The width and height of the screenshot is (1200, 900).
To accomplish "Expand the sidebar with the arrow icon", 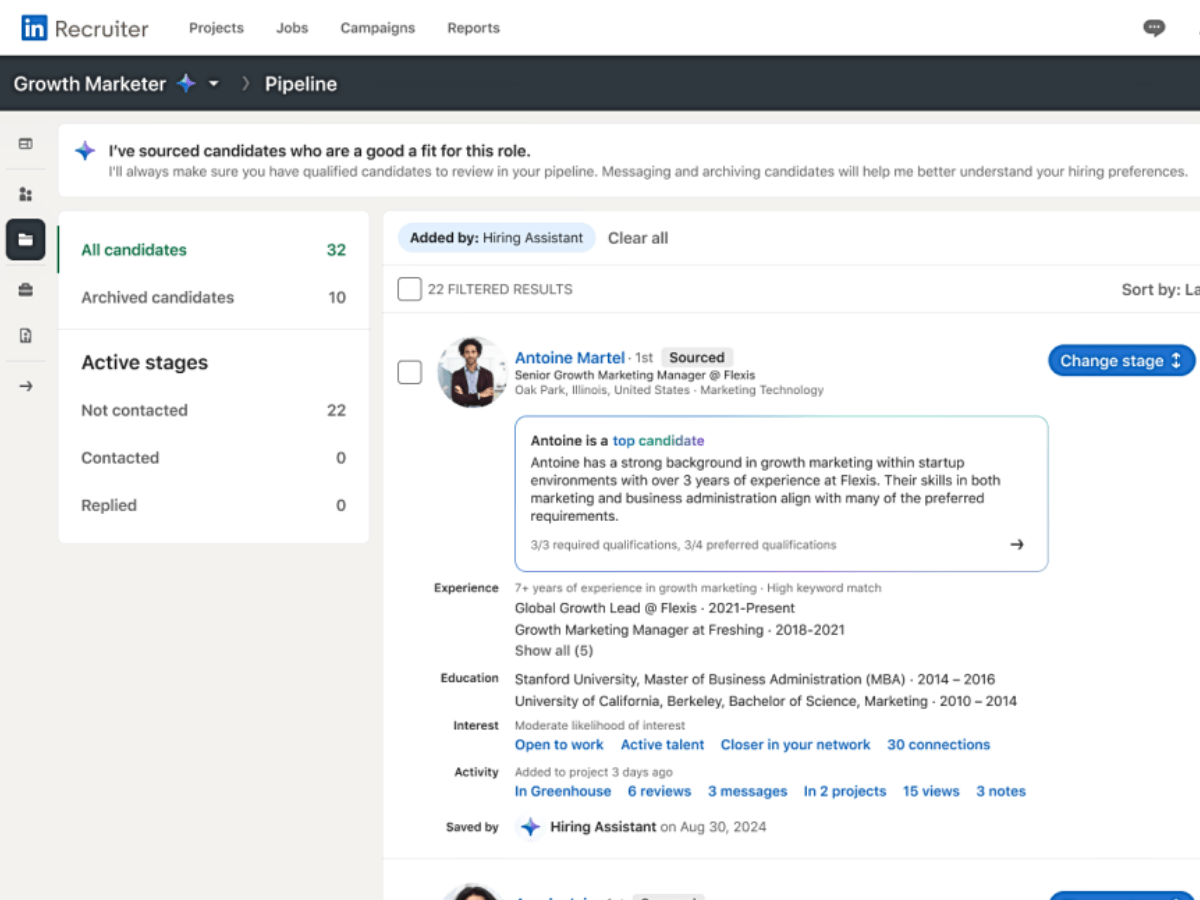I will 26,386.
